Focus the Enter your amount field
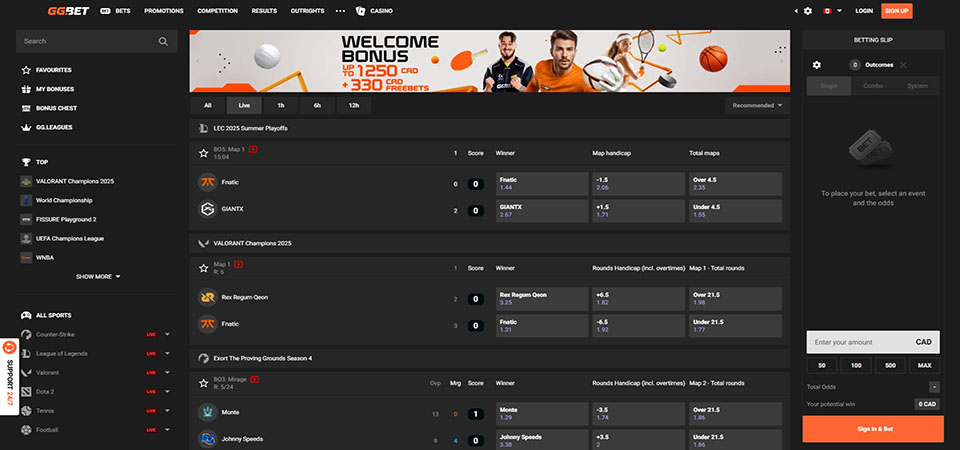This screenshot has width=960, height=450. (x=873, y=342)
